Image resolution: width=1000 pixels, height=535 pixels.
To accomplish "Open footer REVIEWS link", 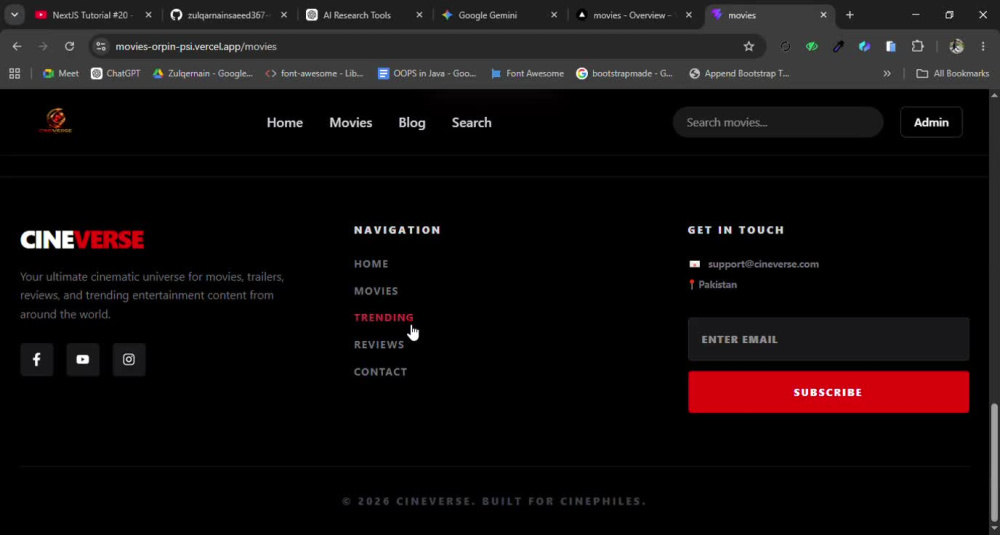I will 379,344.
